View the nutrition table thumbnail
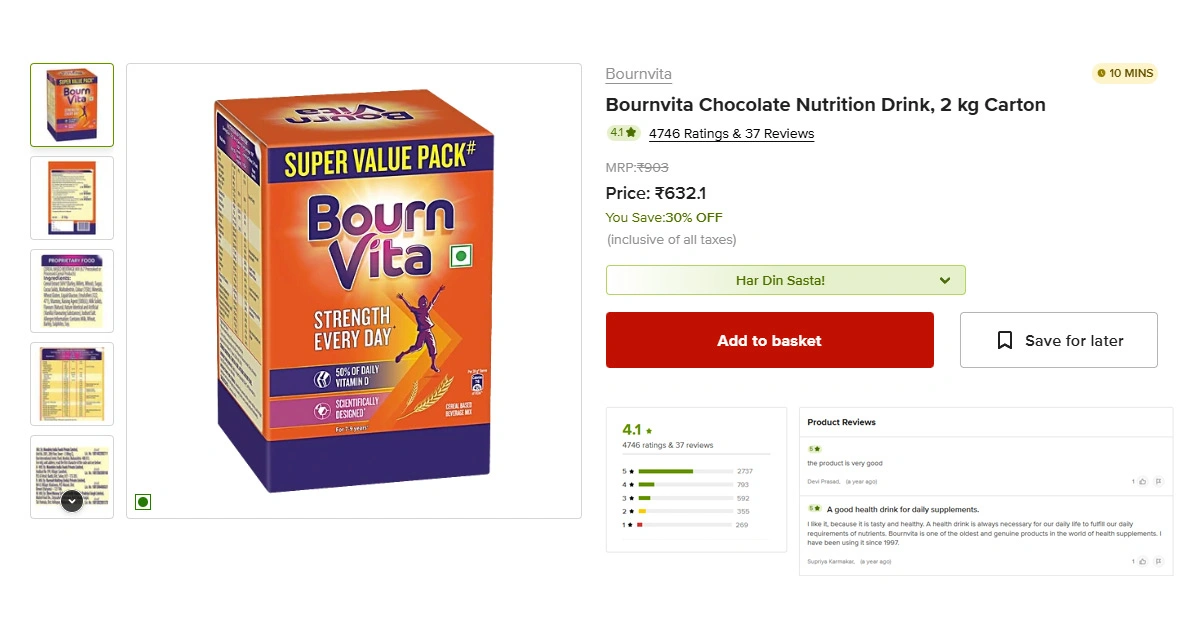 pyautogui.click(x=72, y=383)
